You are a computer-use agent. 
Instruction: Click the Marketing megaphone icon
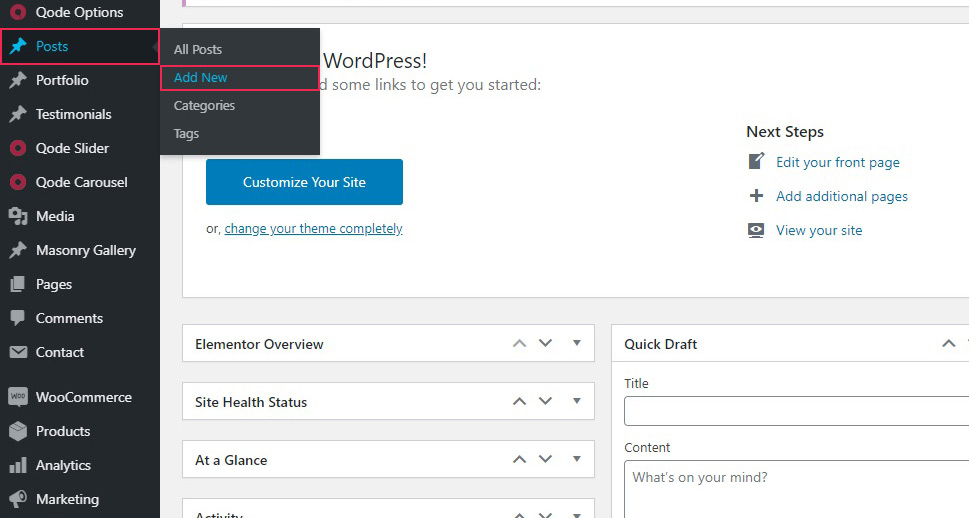(x=18, y=499)
